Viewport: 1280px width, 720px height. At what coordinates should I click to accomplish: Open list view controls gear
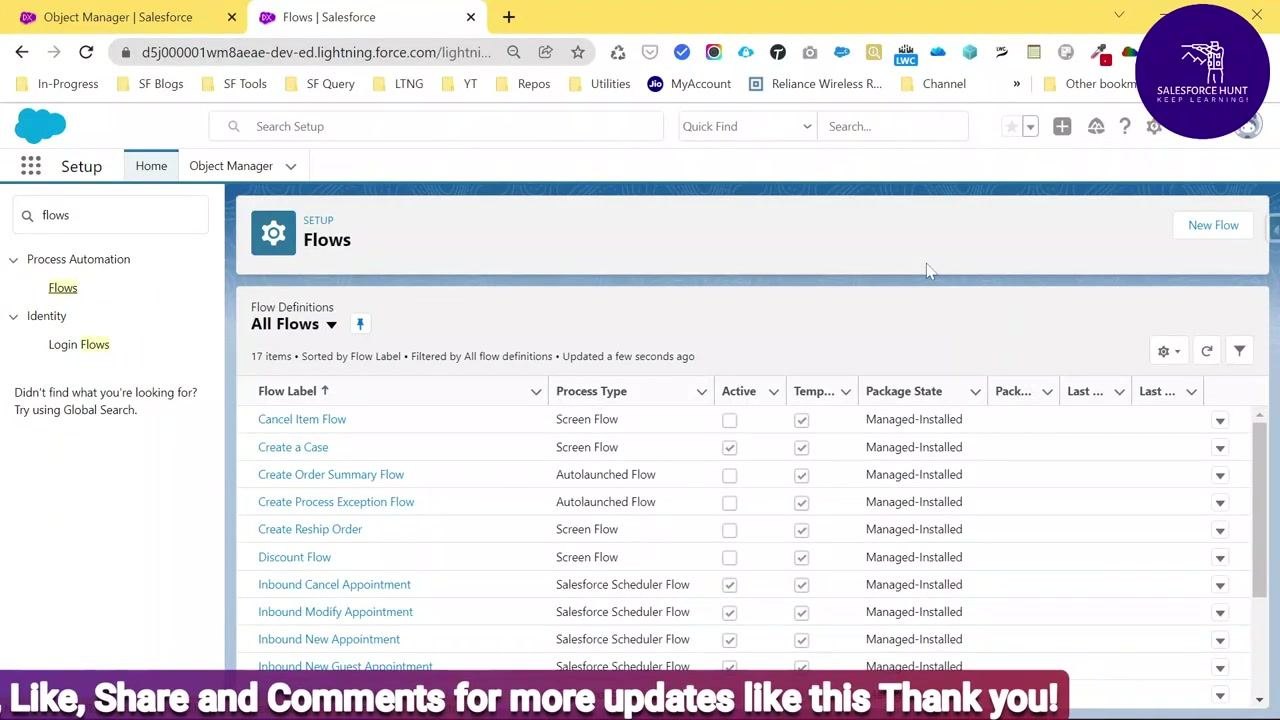(1168, 351)
